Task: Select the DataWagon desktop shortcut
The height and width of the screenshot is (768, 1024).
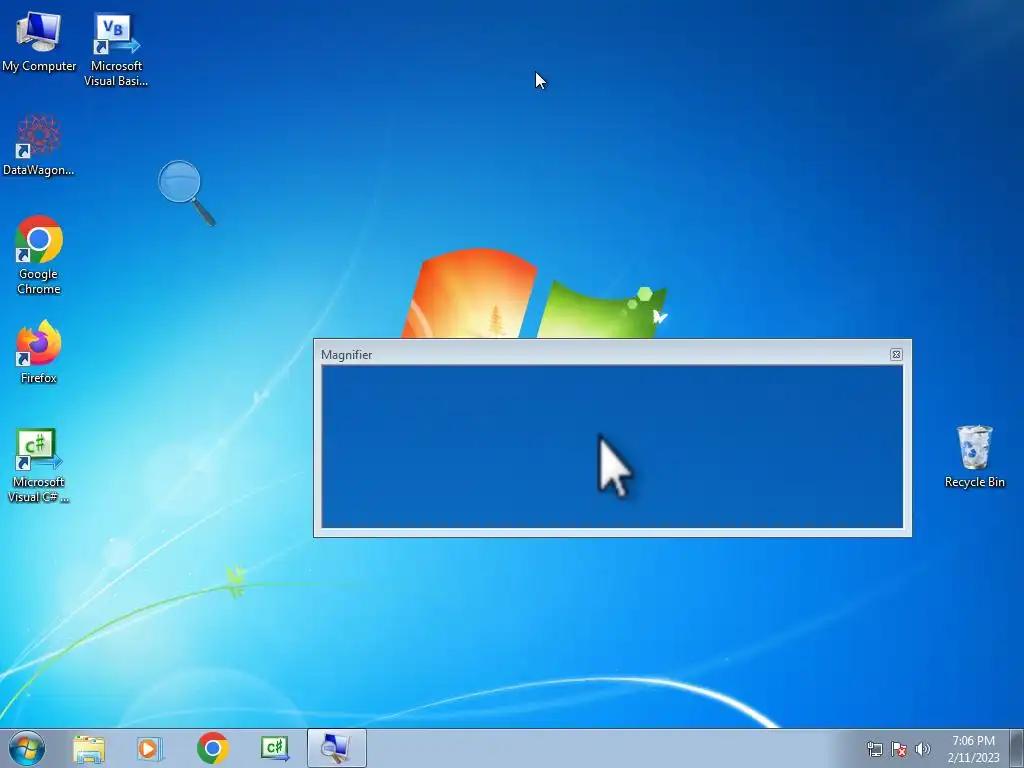Action: [x=39, y=145]
